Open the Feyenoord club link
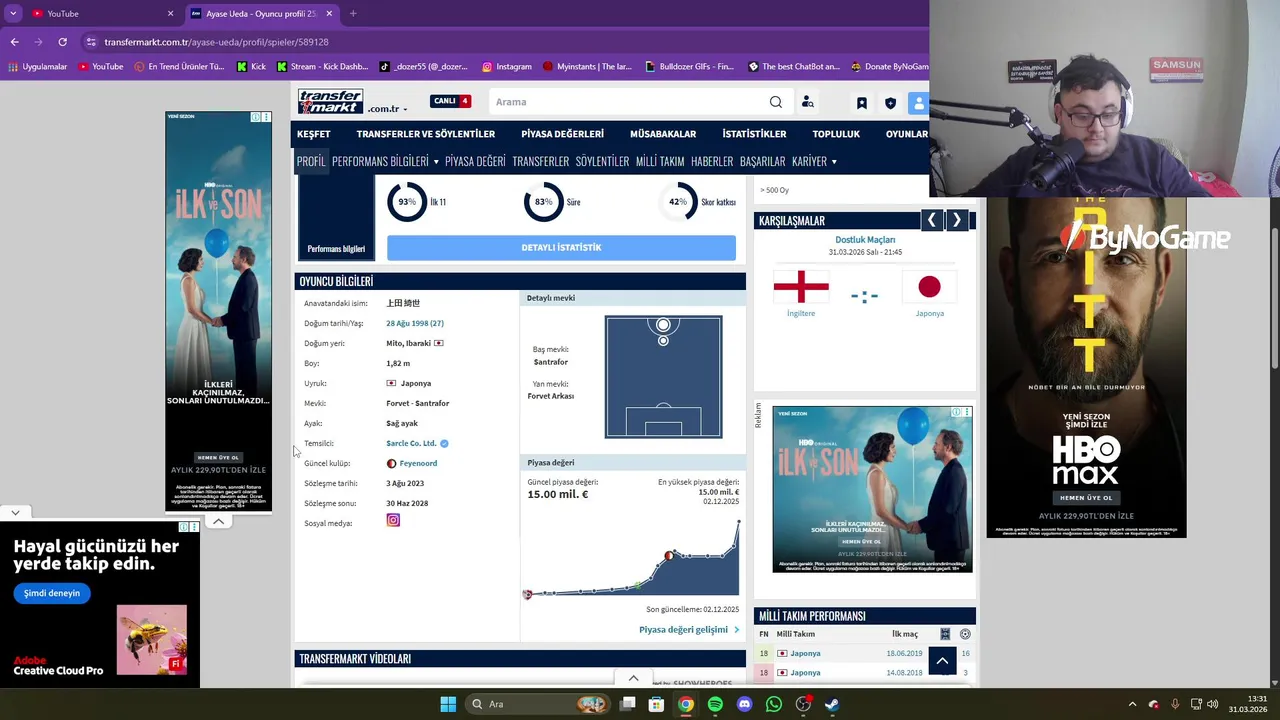Screen dimensions: 1280x720 coord(418,463)
